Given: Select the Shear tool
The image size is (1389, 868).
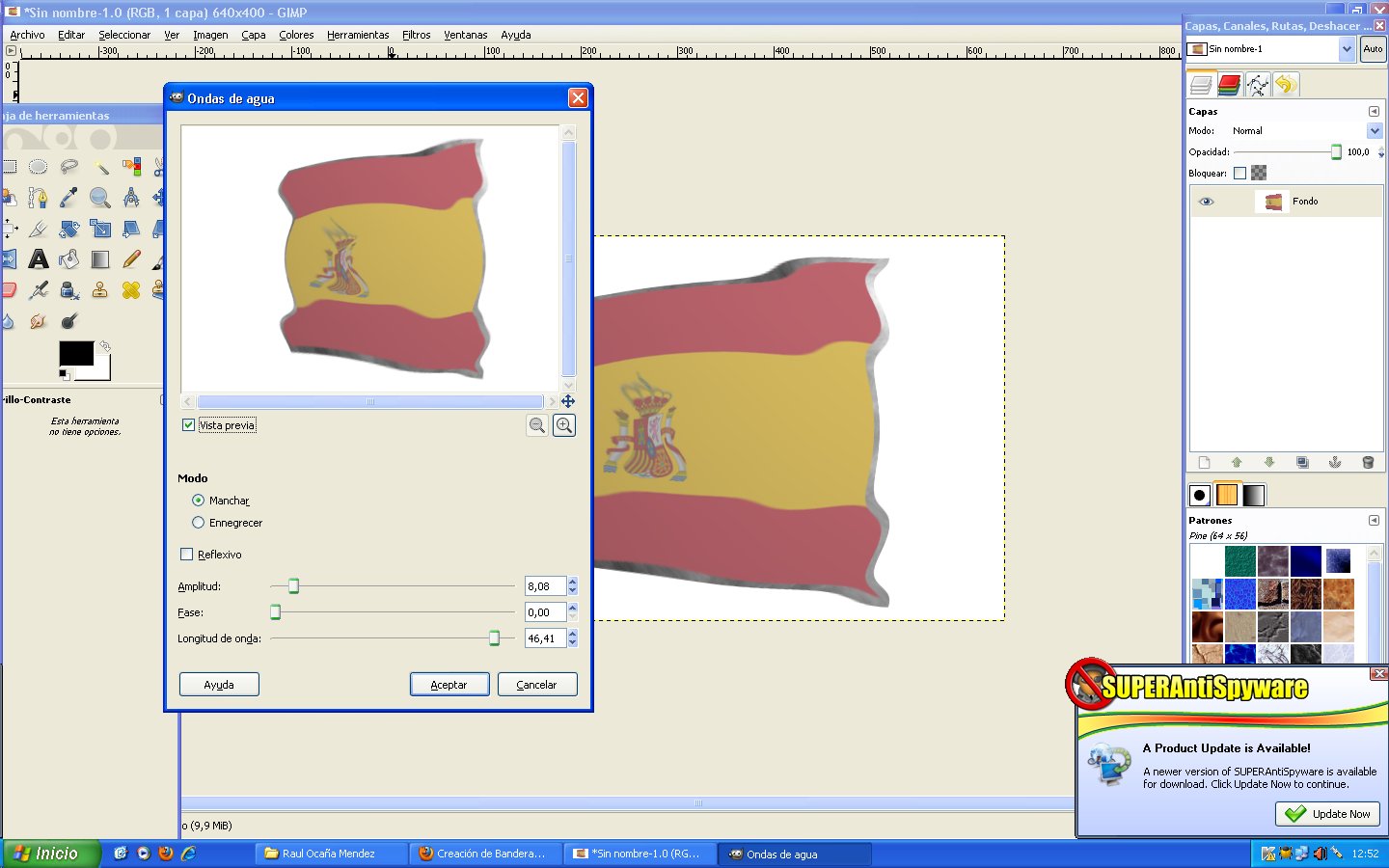Looking at the screenshot, I should coord(131,229).
